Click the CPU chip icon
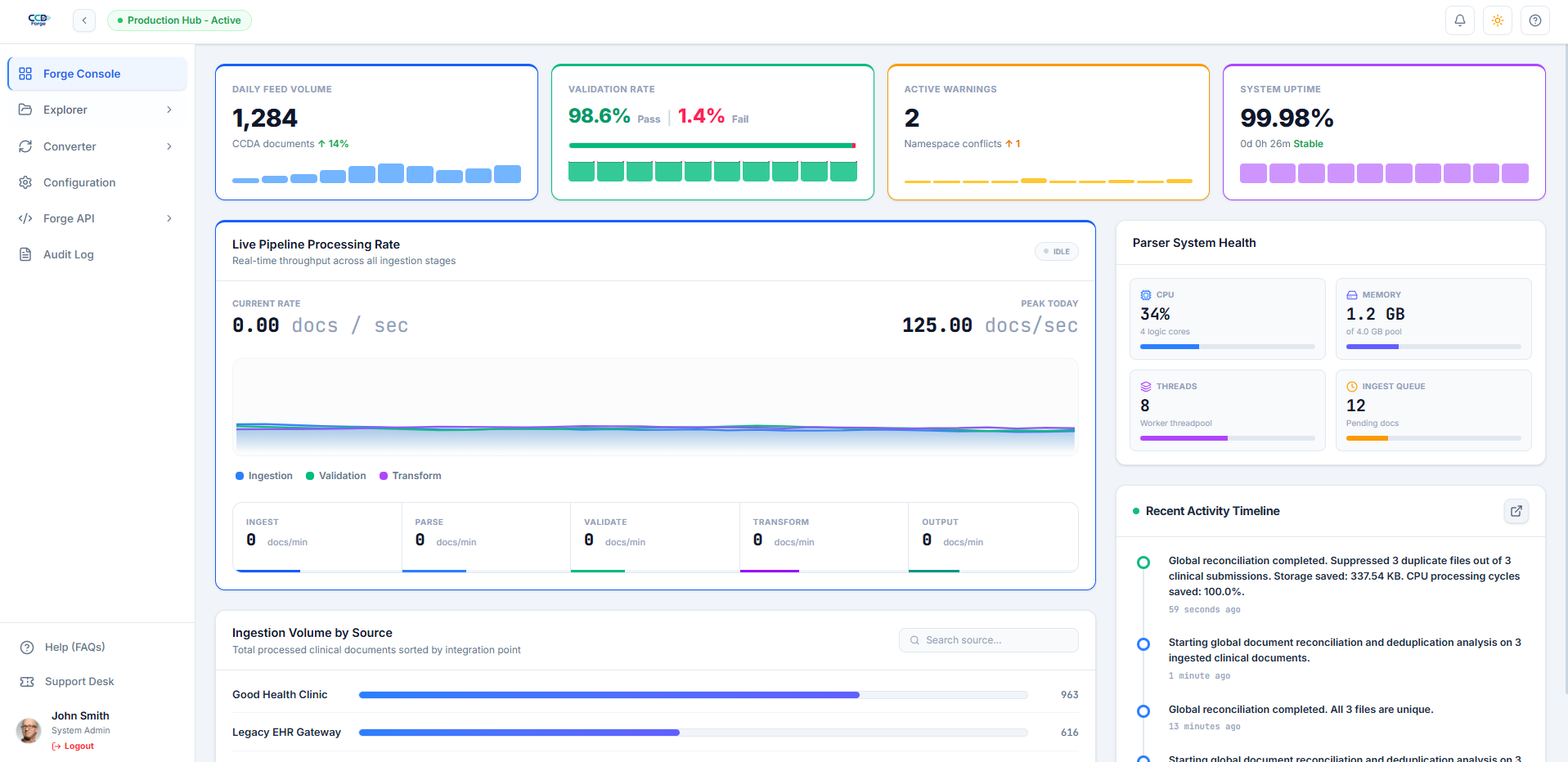 [x=1146, y=295]
